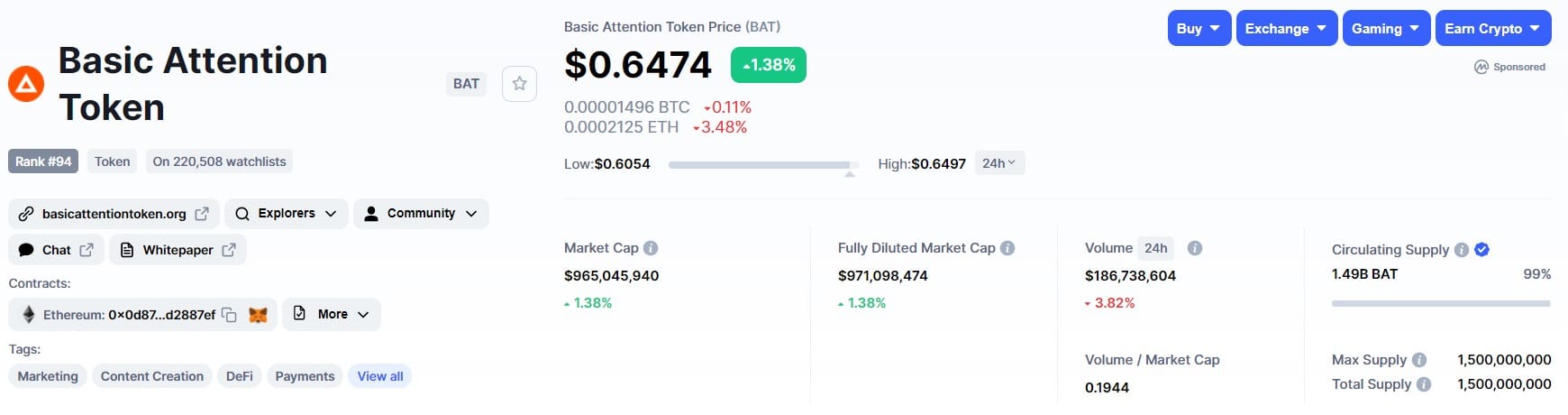
Task: Select the Content Creation tag
Action: [x=152, y=376]
